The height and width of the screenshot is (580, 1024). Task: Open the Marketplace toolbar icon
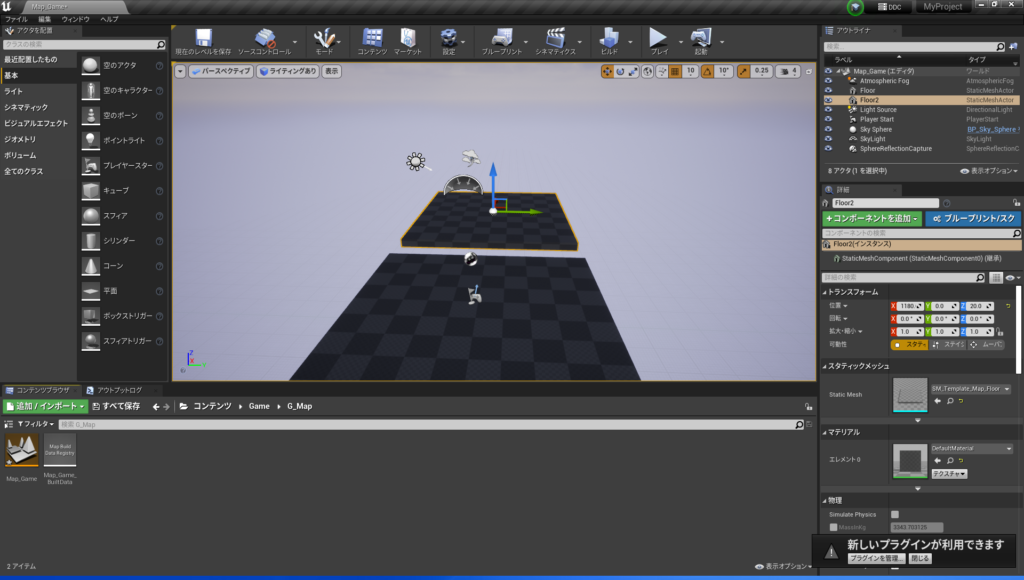click(x=407, y=40)
